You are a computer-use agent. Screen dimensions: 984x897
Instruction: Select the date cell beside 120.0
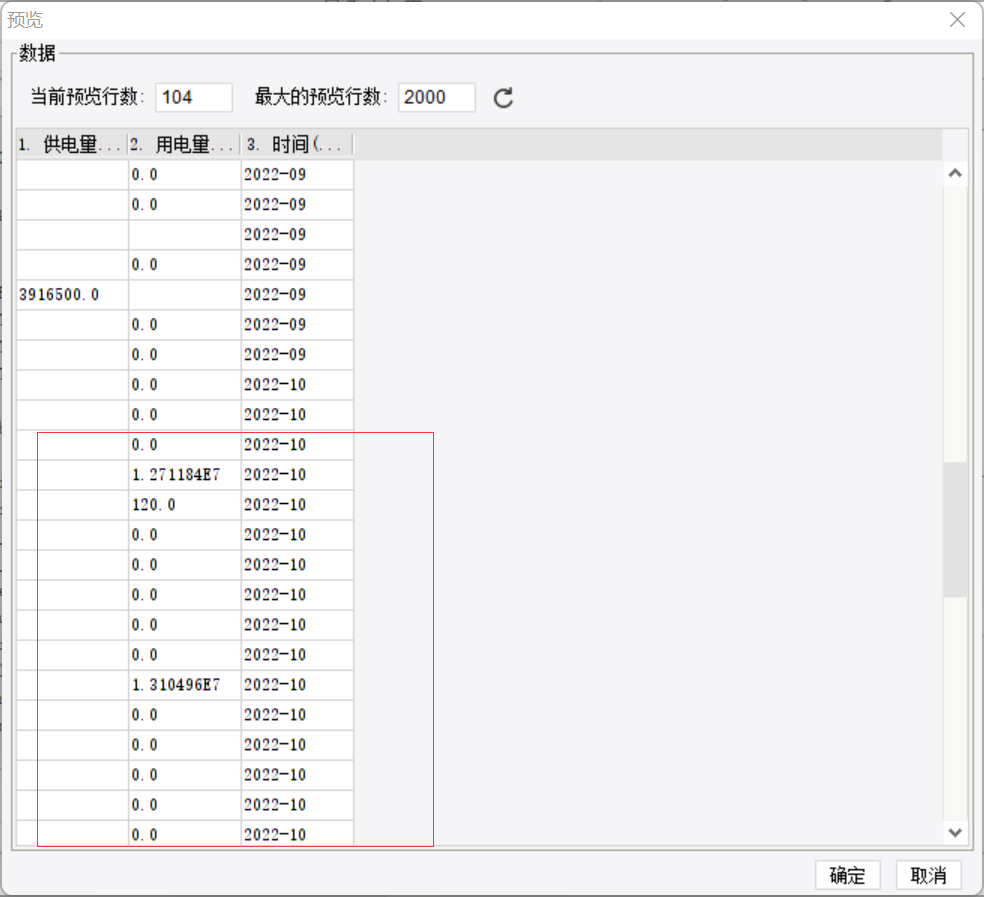297,505
